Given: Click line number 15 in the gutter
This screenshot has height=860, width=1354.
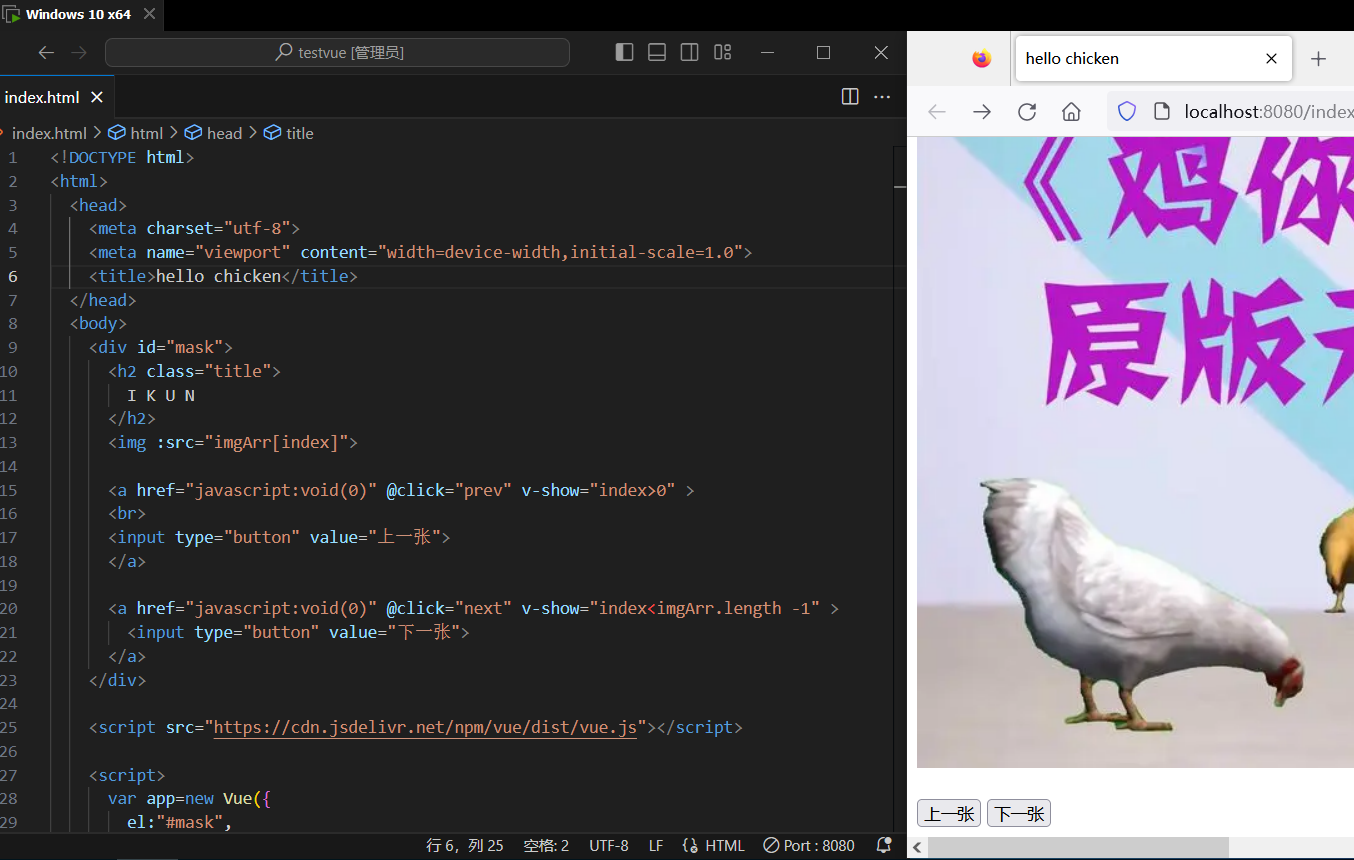Looking at the screenshot, I should pos(10,490).
